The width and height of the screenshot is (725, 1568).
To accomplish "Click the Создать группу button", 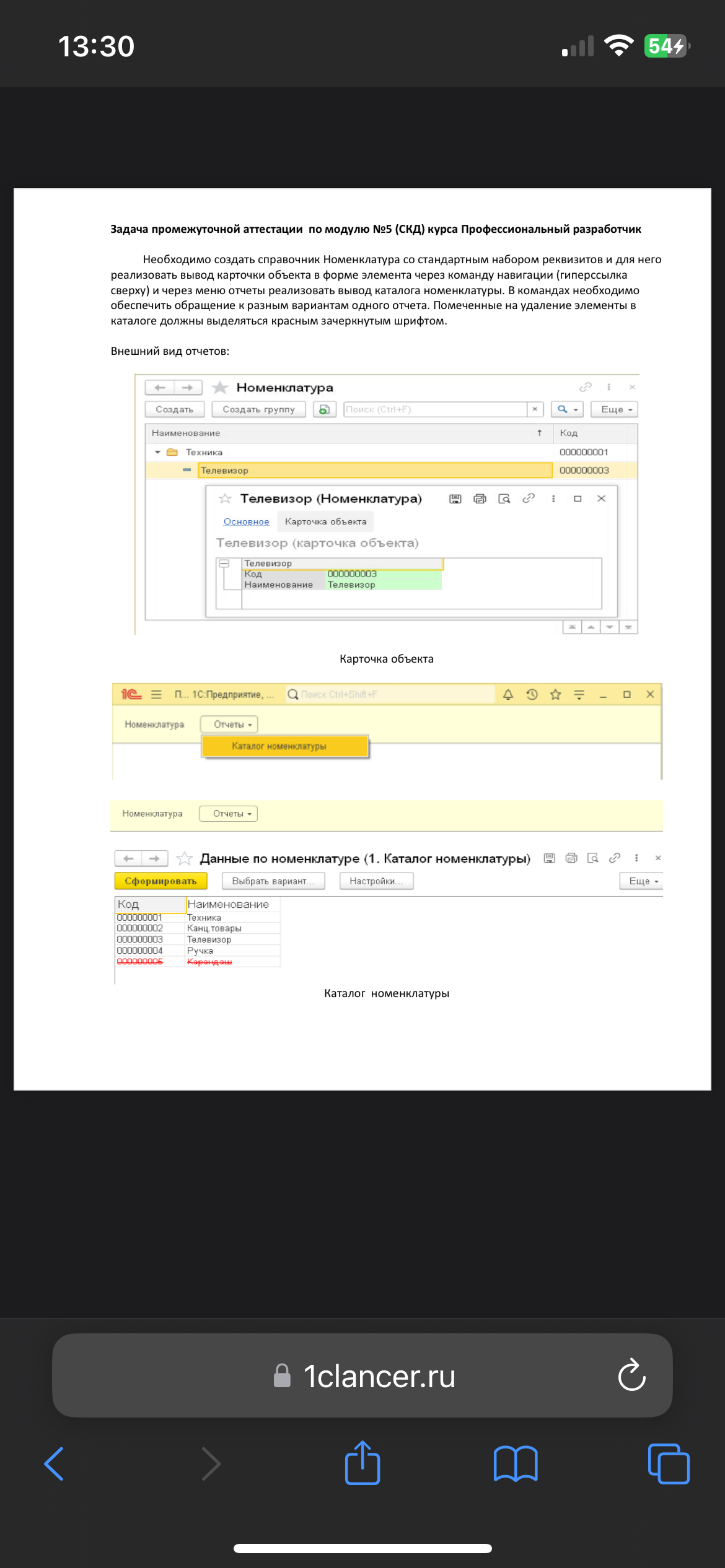I will coord(258,409).
